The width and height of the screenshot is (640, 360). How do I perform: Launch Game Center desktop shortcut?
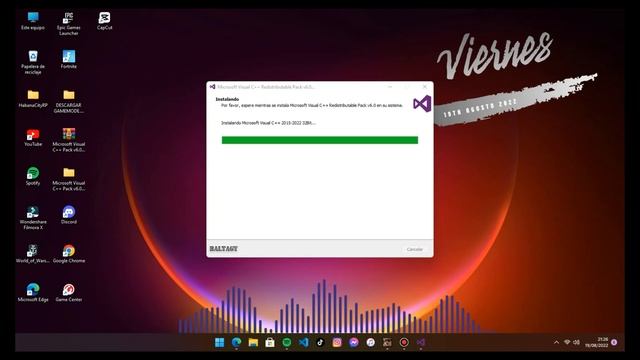(69, 293)
